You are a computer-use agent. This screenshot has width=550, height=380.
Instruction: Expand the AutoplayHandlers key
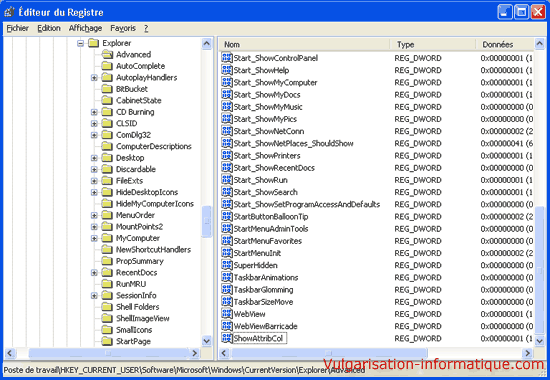[x=94, y=78]
